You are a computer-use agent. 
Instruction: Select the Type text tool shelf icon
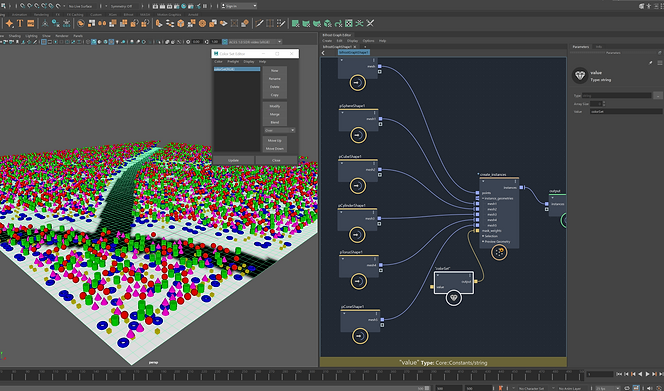coord(20,23)
